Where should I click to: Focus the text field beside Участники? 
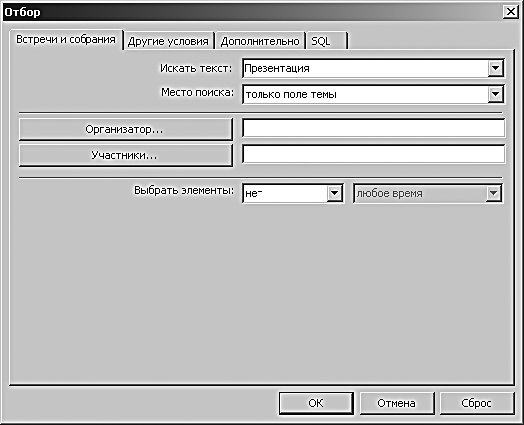tap(373, 154)
